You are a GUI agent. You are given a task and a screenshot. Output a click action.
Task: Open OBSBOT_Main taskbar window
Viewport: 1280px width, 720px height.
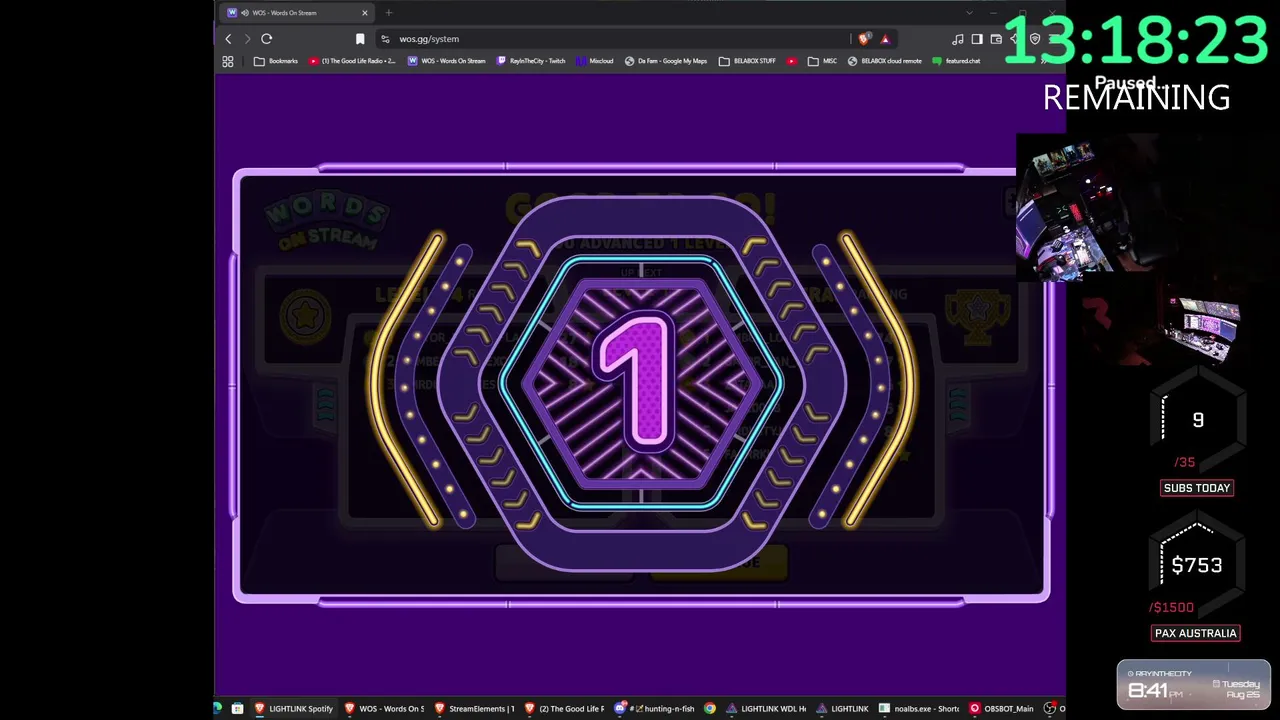tap(1001, 709)
